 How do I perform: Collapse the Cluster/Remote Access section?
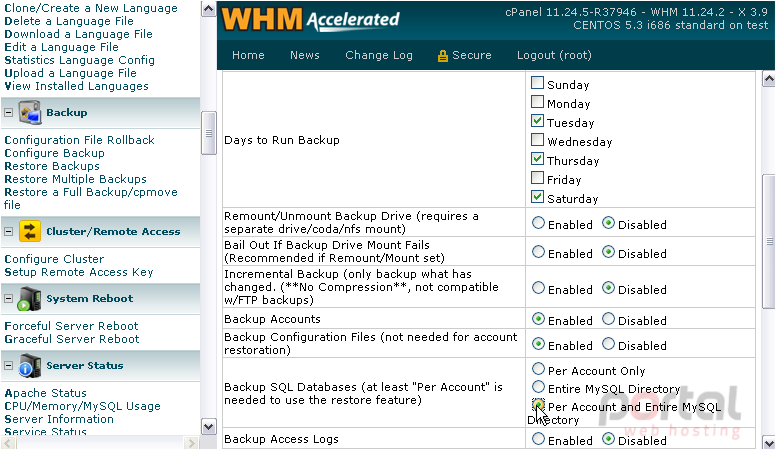point(8,231)
